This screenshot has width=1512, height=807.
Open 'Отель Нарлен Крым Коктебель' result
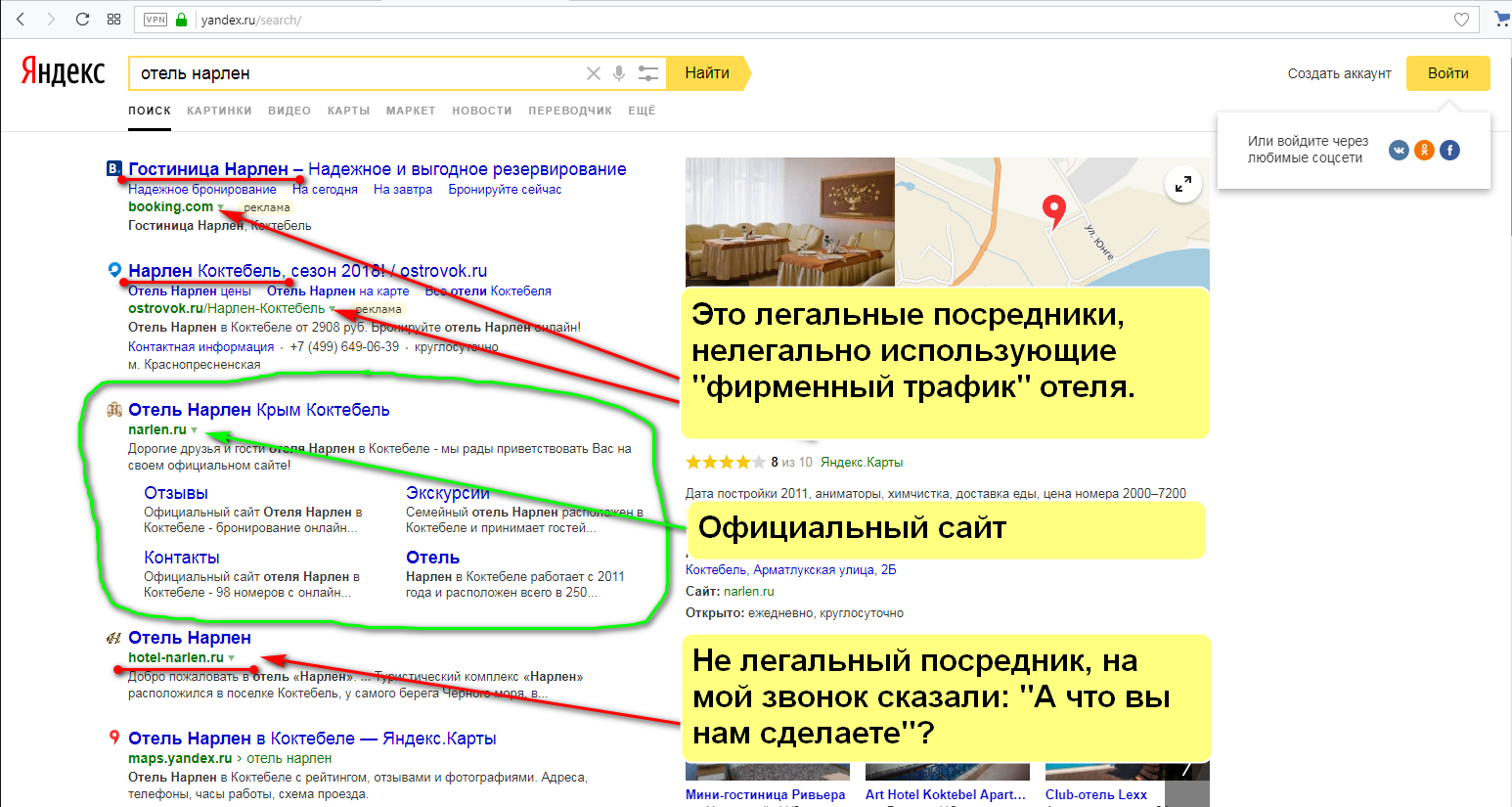coord(259,410)
